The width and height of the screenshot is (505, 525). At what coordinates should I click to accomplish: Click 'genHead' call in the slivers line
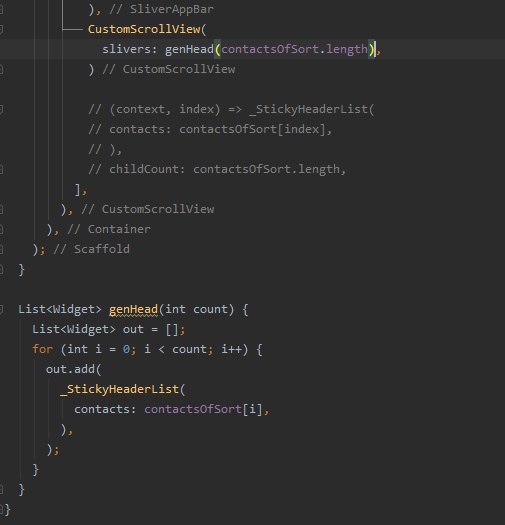(x=189, y=50)
